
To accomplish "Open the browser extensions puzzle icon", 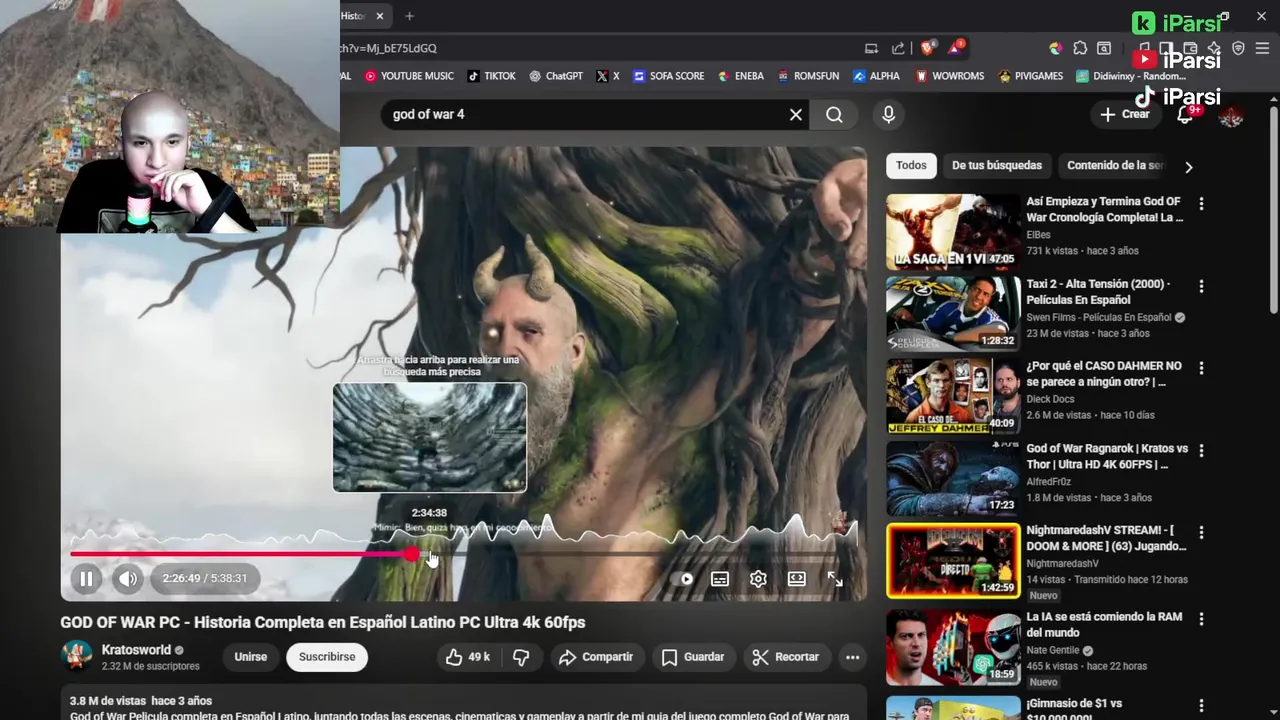I will [x=1080, y=48].
